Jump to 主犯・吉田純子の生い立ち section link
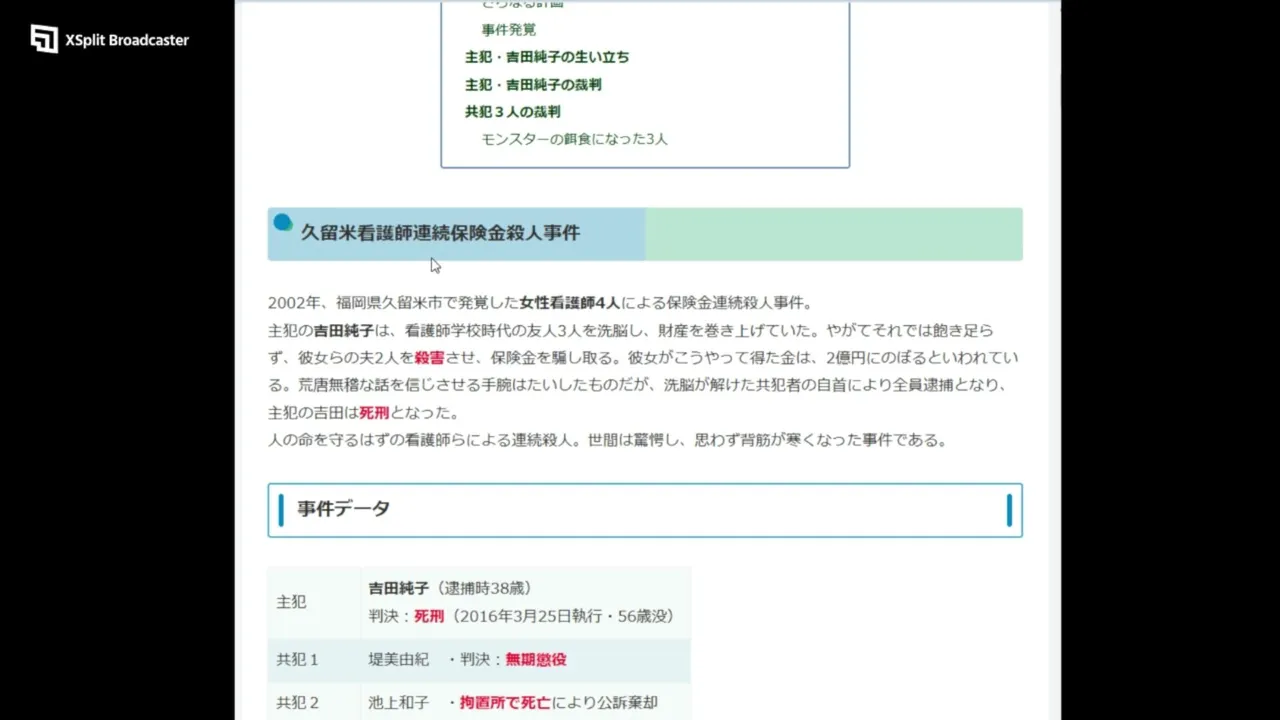This screenshot has width=1280, height=720. (x=547, y=57)
